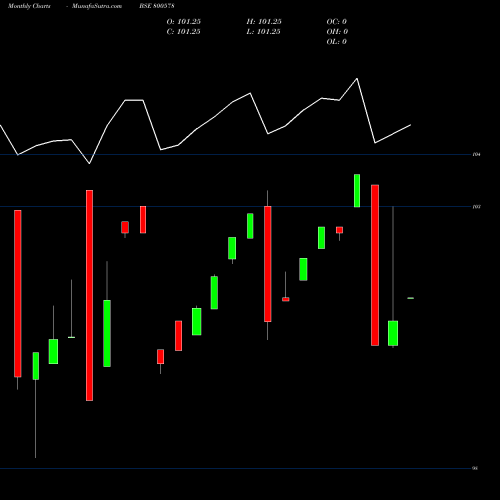Image resolution: width=500 pixels, height=500 pixels.
Task: Click the tallest red candle reaching lowest
Action: tap(89, 295)
